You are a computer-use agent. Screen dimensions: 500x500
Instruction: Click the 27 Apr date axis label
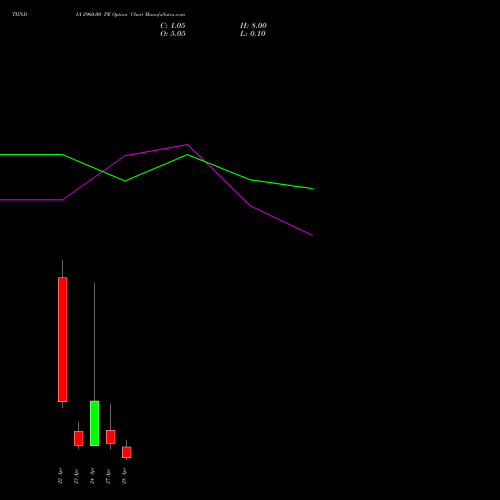108,476
